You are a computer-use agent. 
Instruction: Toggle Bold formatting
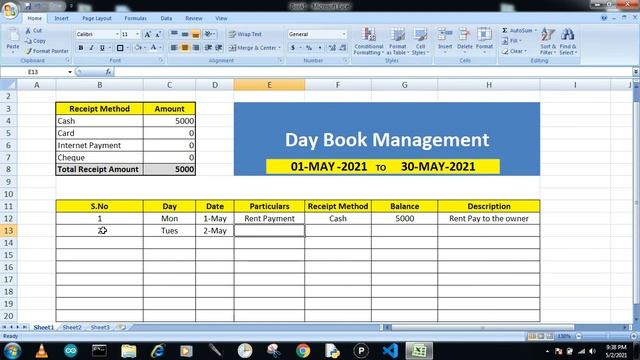coord(81,48)
